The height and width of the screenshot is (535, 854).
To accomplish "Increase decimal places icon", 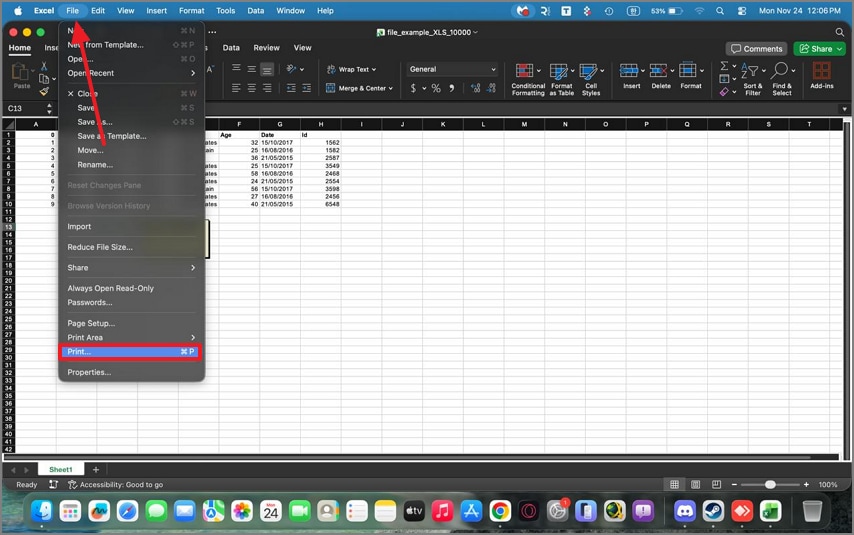I will coord(475,88).
